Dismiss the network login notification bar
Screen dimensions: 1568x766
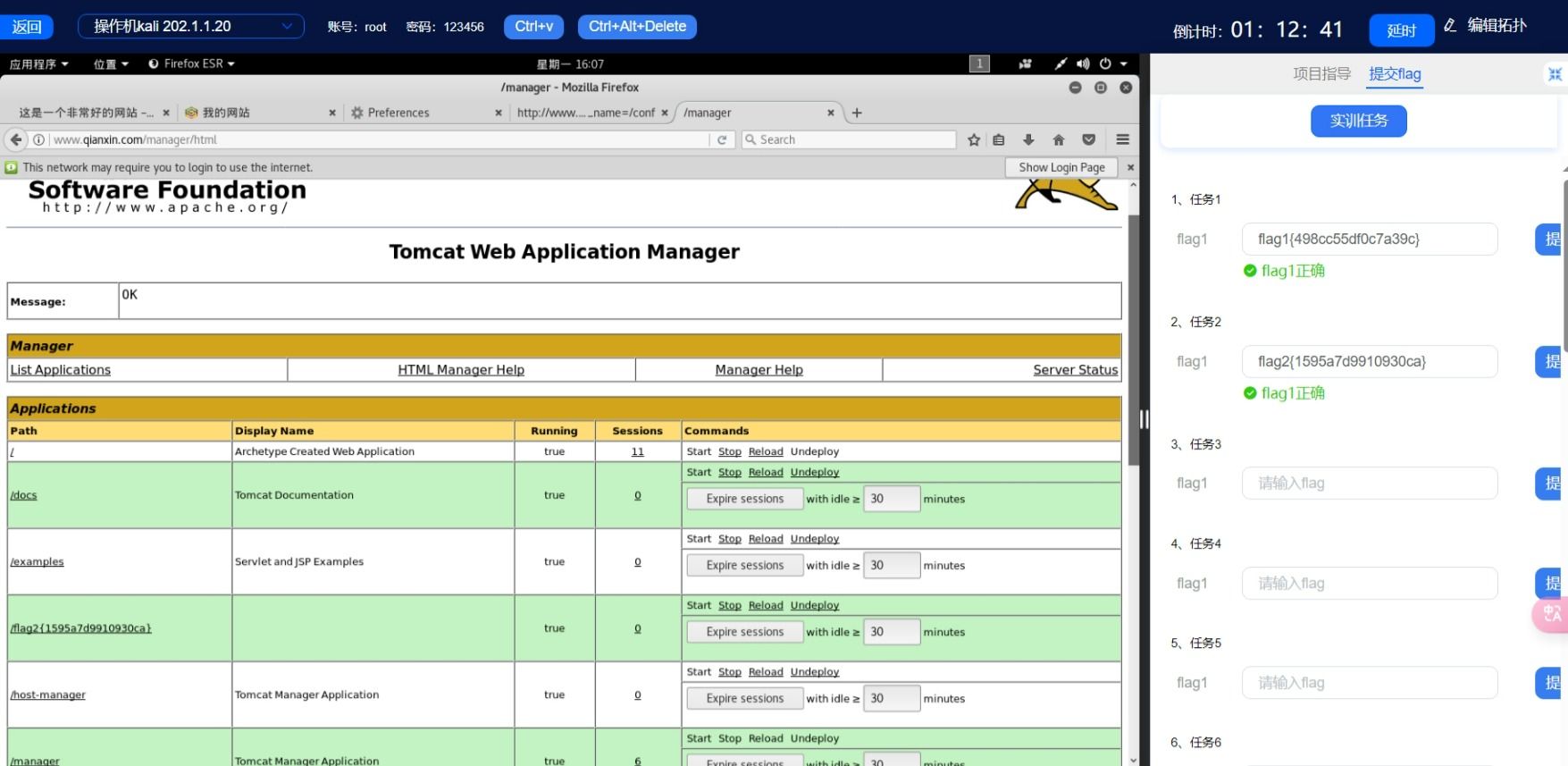(1130, 167)
